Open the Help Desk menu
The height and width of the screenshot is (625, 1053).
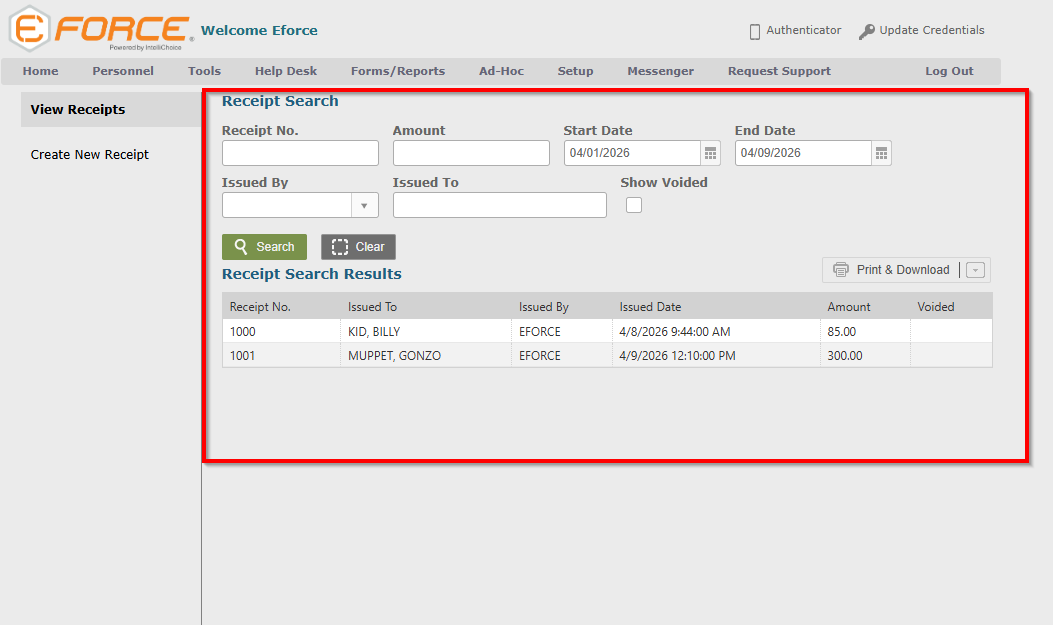point(285,71)
